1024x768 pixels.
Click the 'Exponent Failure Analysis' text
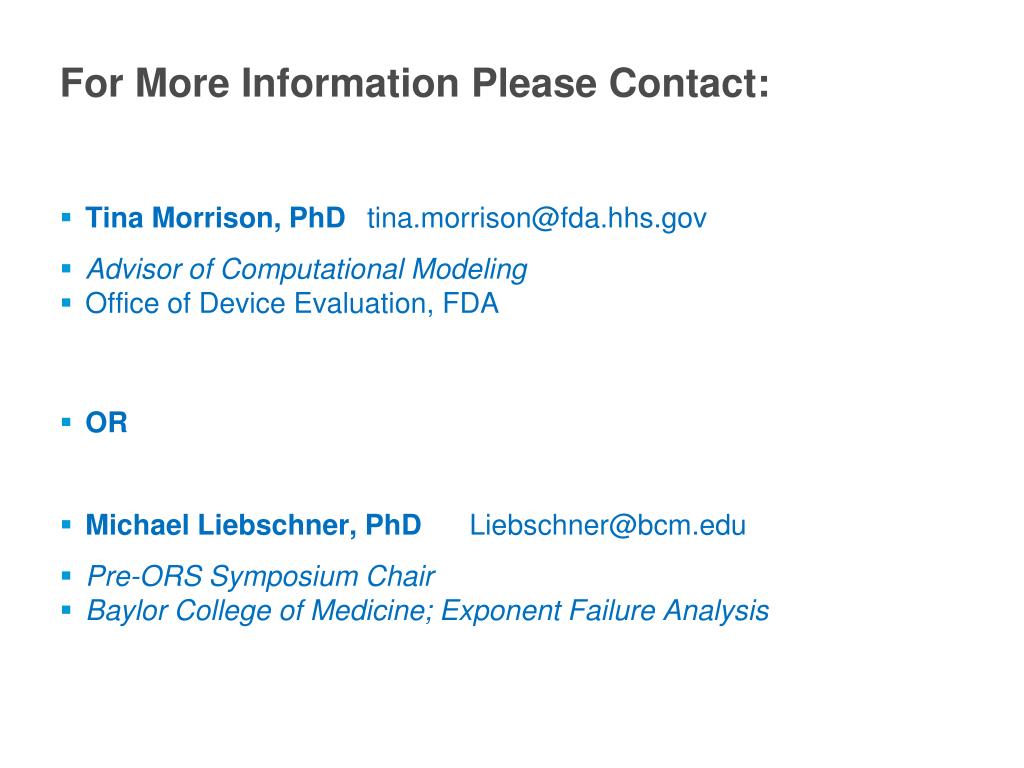[x=605, y=611]
